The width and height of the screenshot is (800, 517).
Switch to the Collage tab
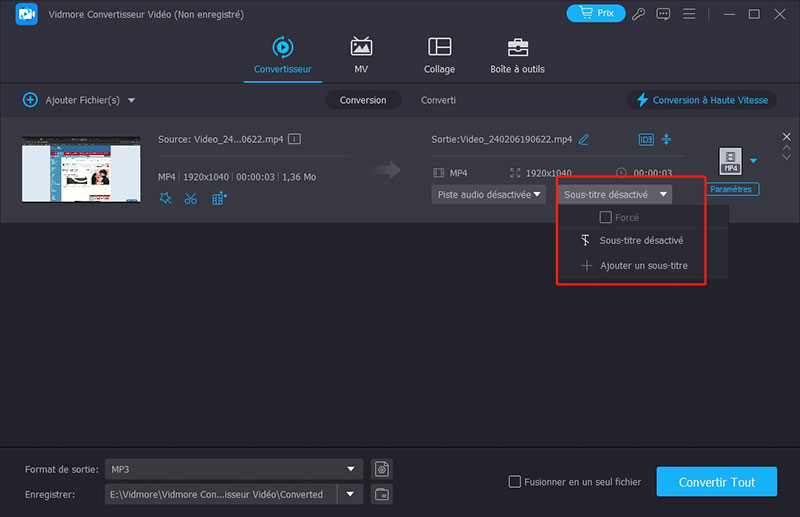pos(439,56)
